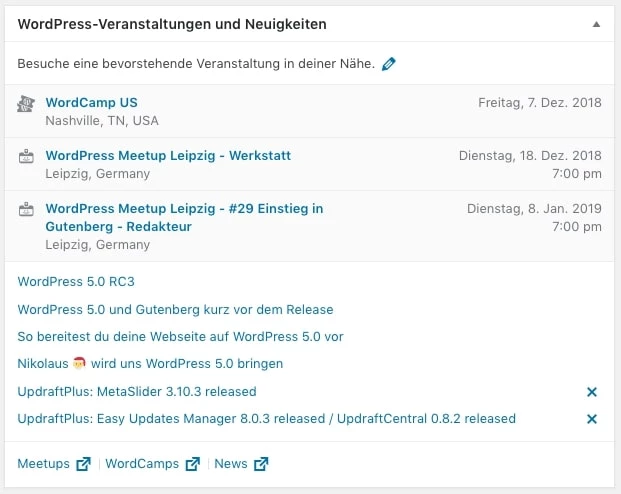This screenshot has width=621, height=494.
Task: Dismiss the MetaSlider 3.10.3 released notice
Action: click(x=591, y=392)
